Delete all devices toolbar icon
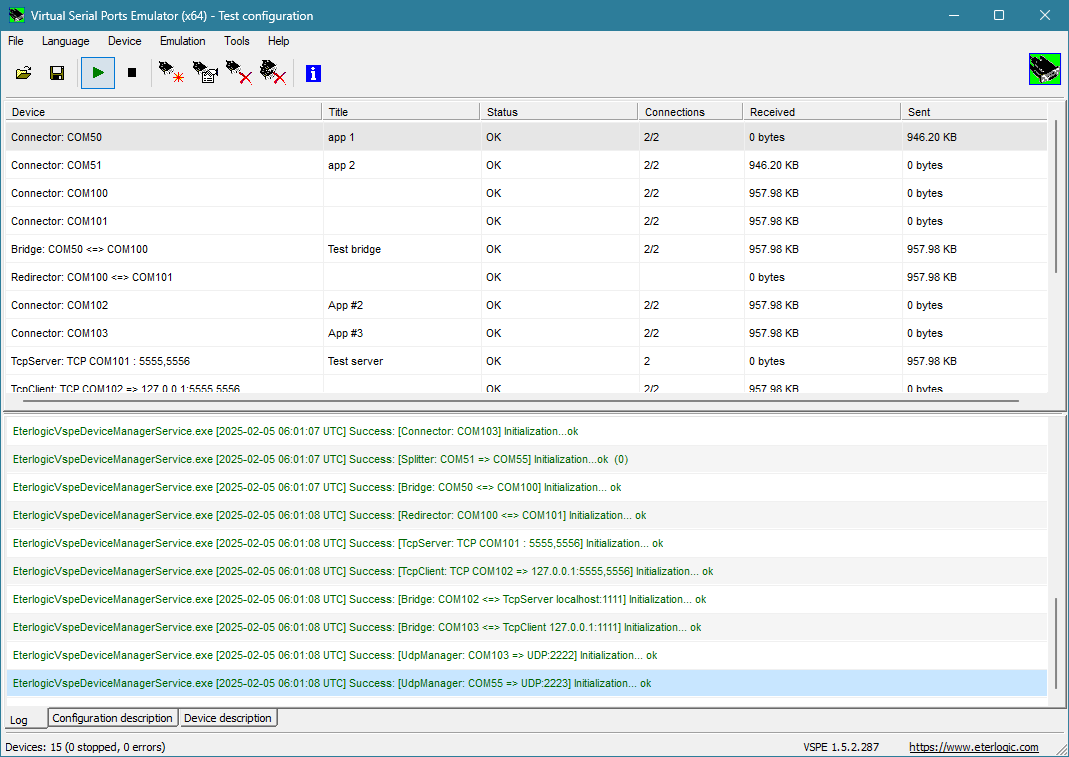Image resolution: width=1069 pixels, height=757 pixels. (273, 72)
